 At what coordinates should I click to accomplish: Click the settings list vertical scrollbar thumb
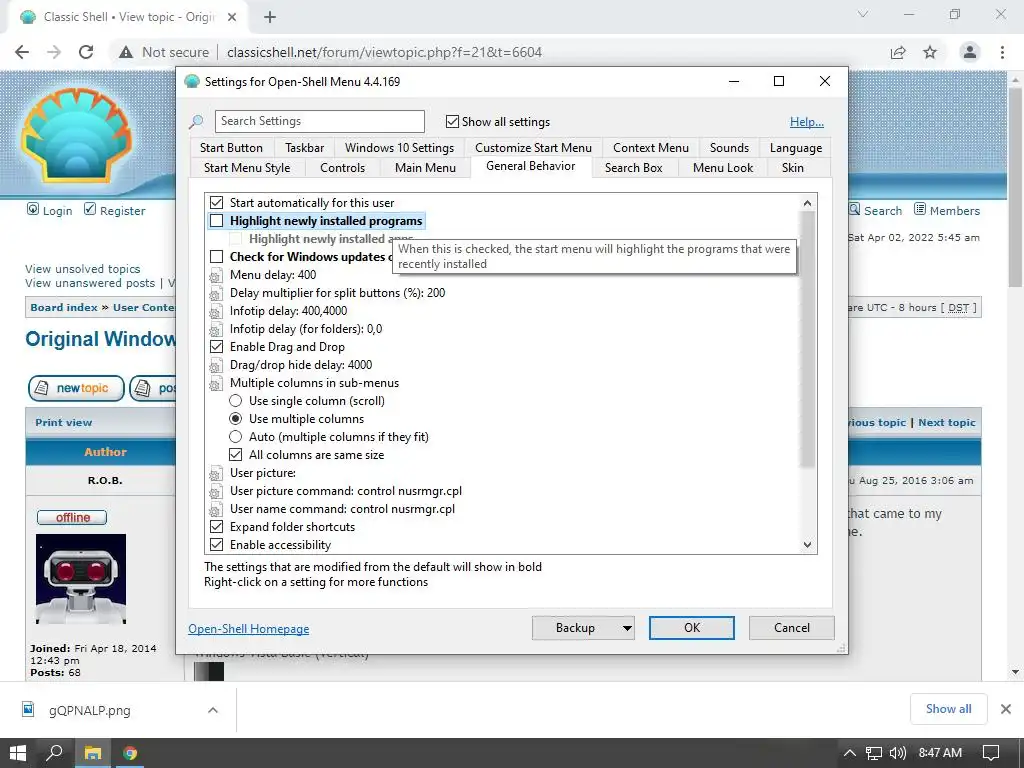tap(808, 340)
